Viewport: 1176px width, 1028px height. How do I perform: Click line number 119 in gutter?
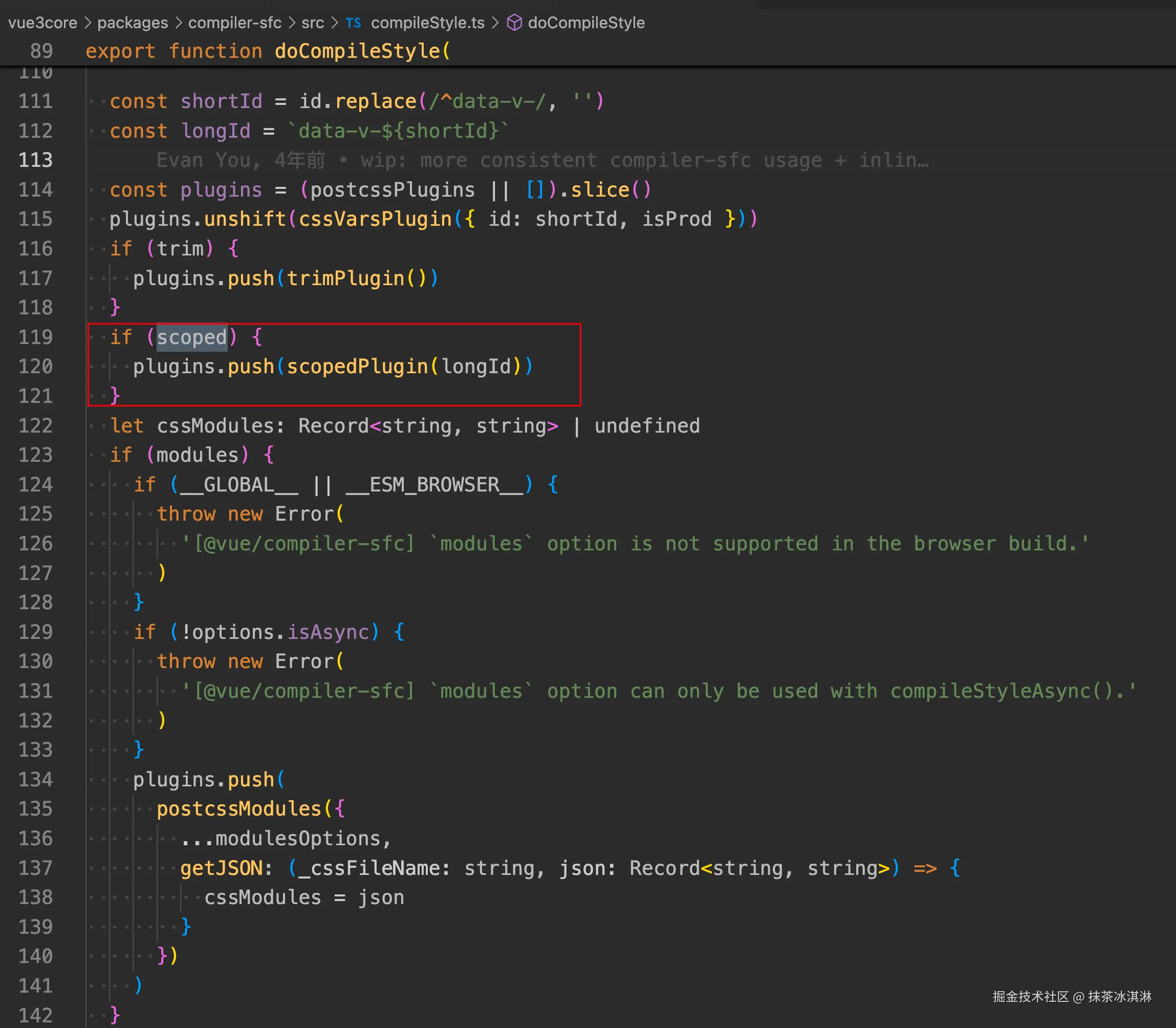(x=35, y=337)
